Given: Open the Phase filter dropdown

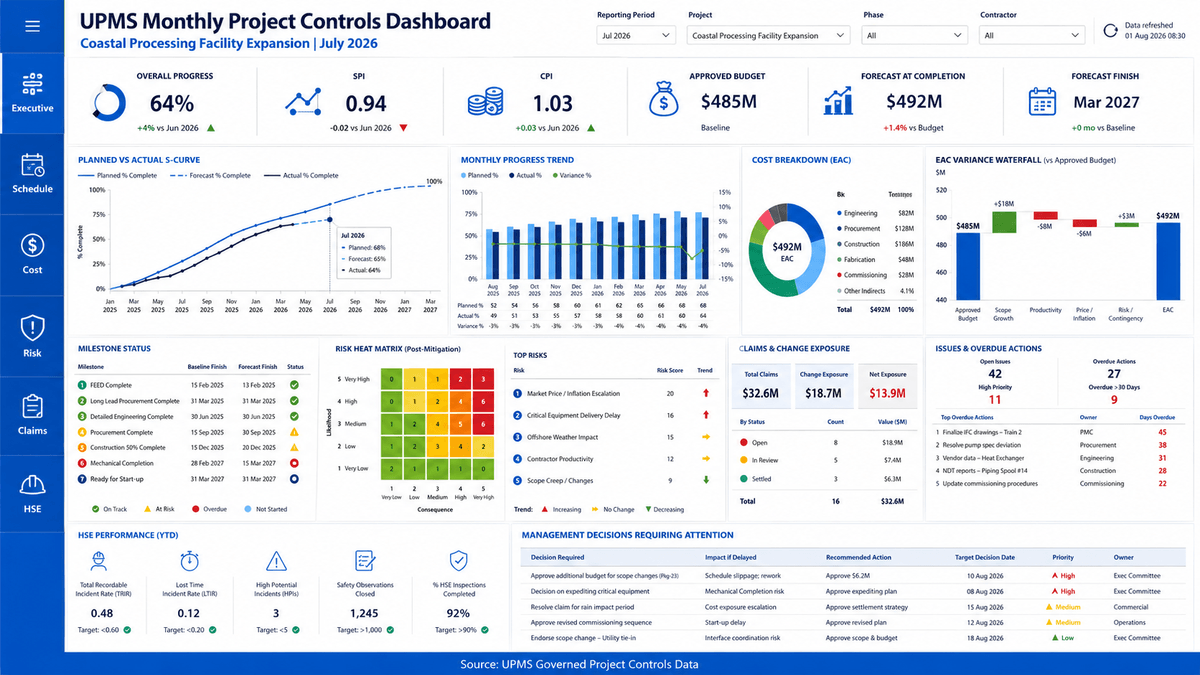Looking at the screenshot, I should 915,35.
